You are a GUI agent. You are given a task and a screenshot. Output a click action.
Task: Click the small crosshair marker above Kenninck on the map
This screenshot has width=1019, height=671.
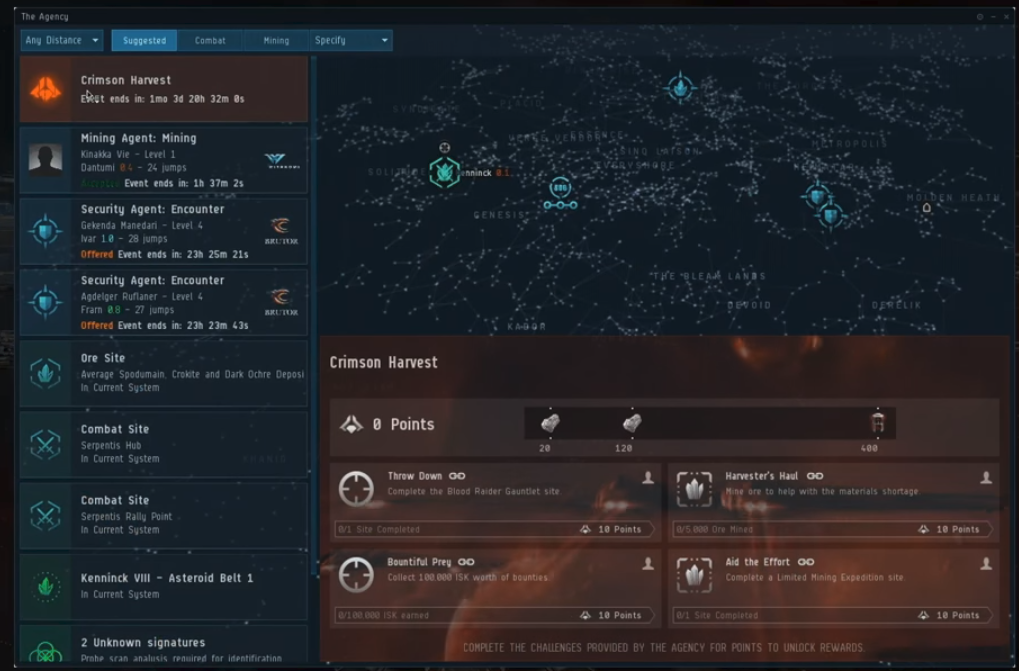[x=445, y=148]
